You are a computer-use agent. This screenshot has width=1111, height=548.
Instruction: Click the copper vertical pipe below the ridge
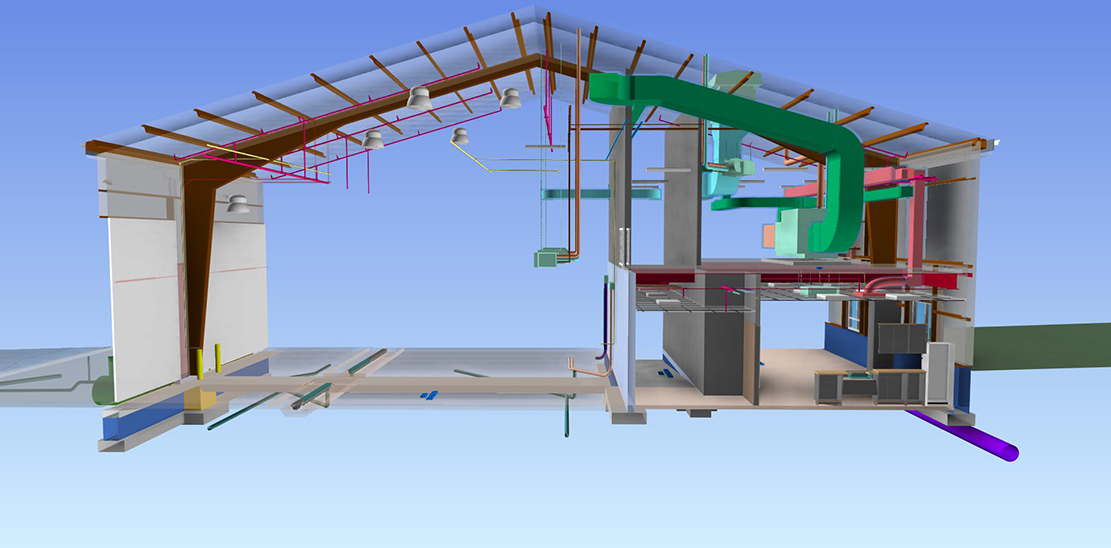[x=577, y=142]
